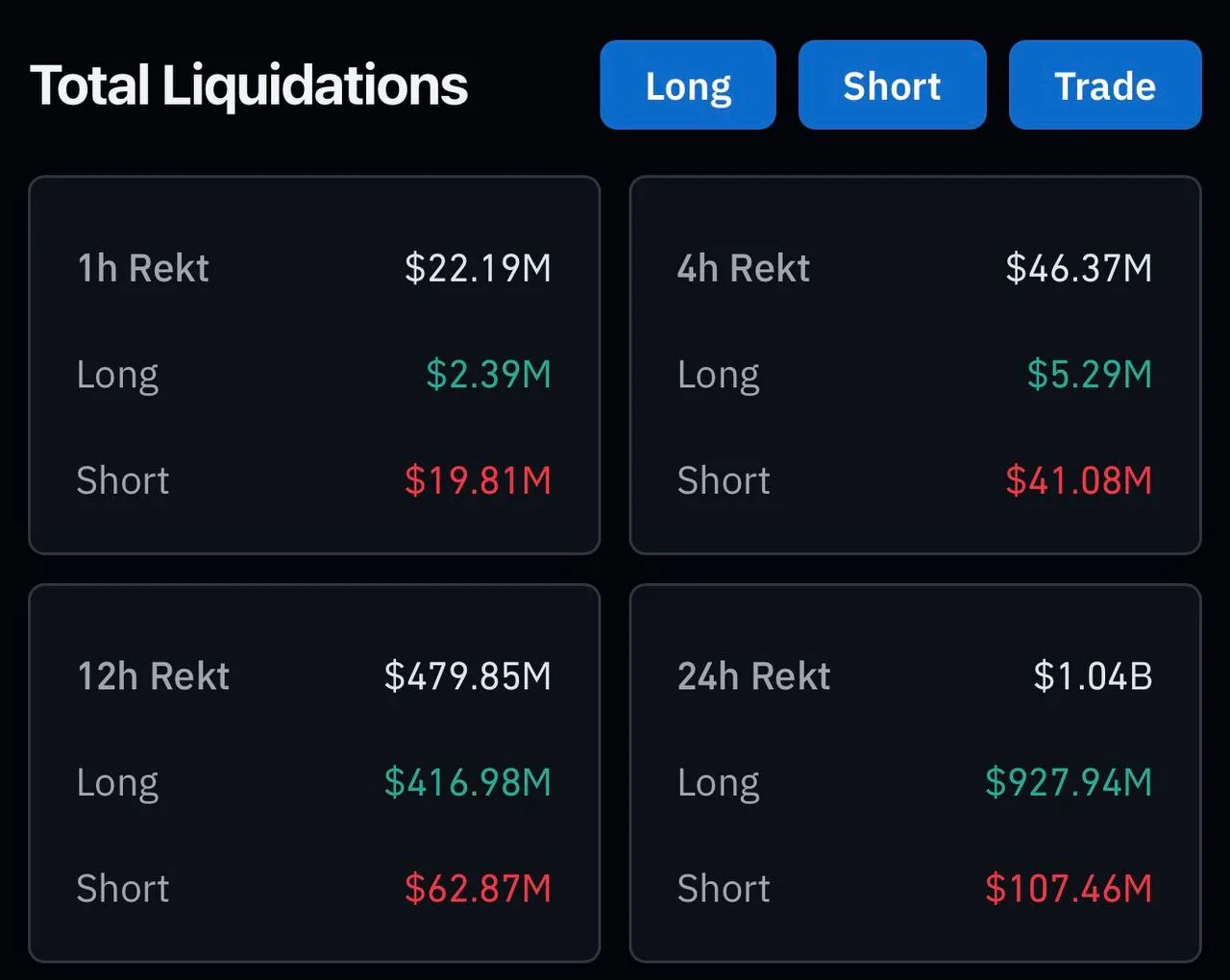Select 12h Short amount $62.87M

pos(478,889)
